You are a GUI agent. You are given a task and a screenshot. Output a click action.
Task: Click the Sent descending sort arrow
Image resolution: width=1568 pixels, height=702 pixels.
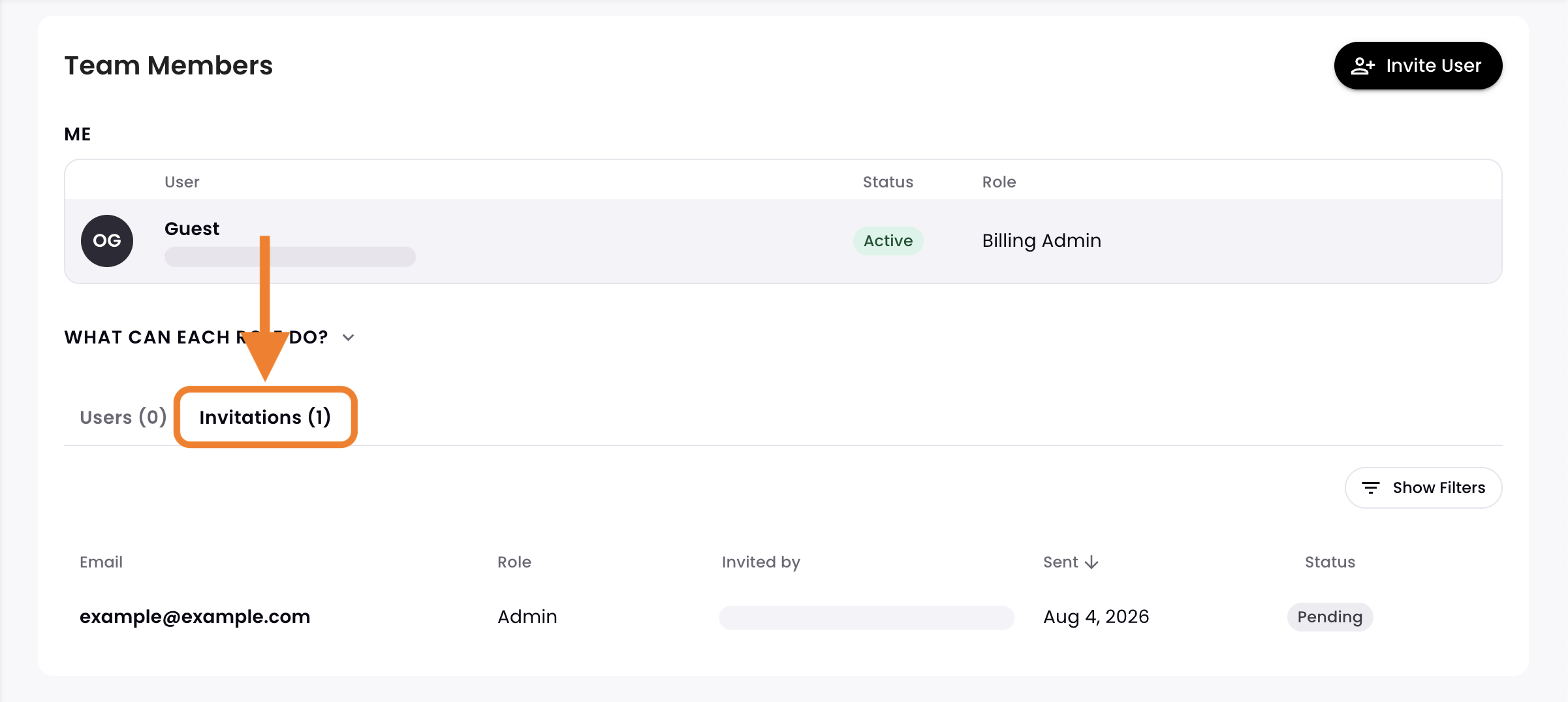pos(1091,562)
